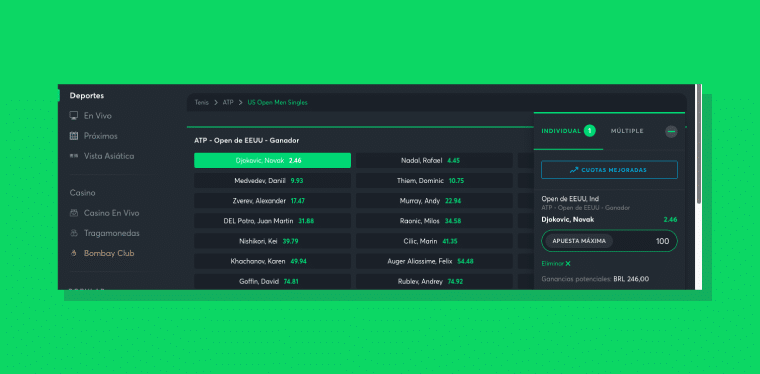Viewport: 760px width, 374px height.
Task: Click the Bombay Club icon
Action: [74, 253]
